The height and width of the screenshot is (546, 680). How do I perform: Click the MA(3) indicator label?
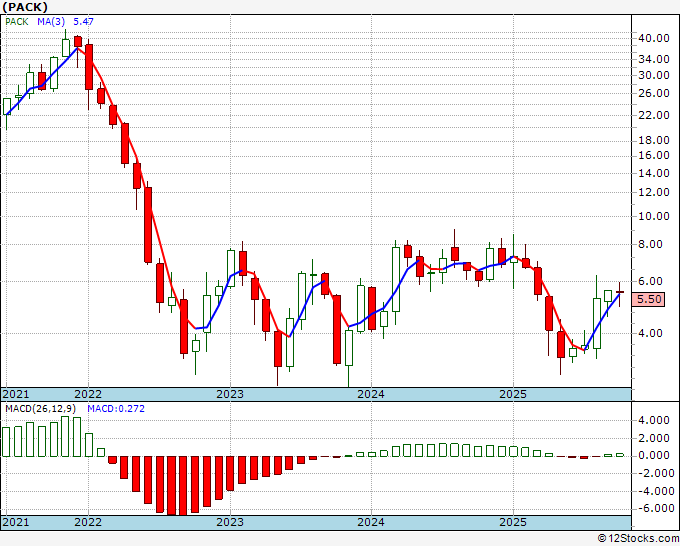pos(51,22)
